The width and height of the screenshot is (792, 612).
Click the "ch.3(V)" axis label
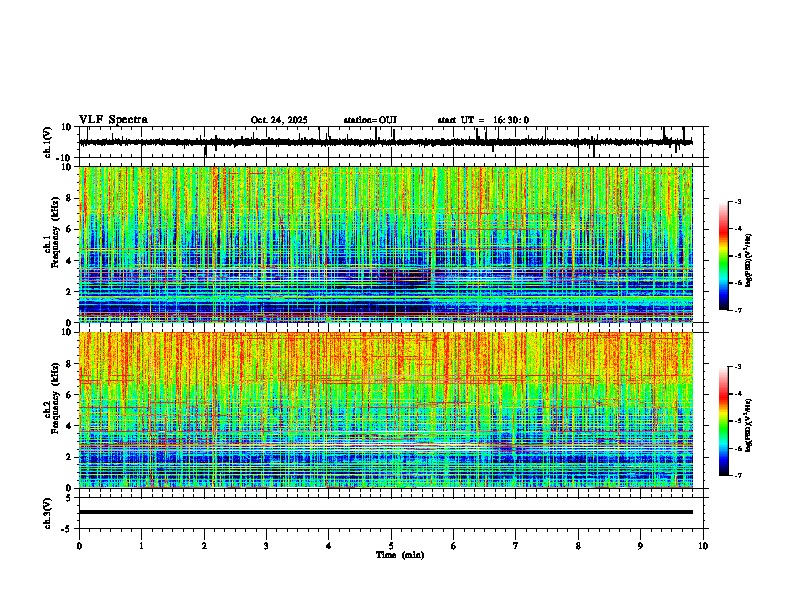pos(47,514)
